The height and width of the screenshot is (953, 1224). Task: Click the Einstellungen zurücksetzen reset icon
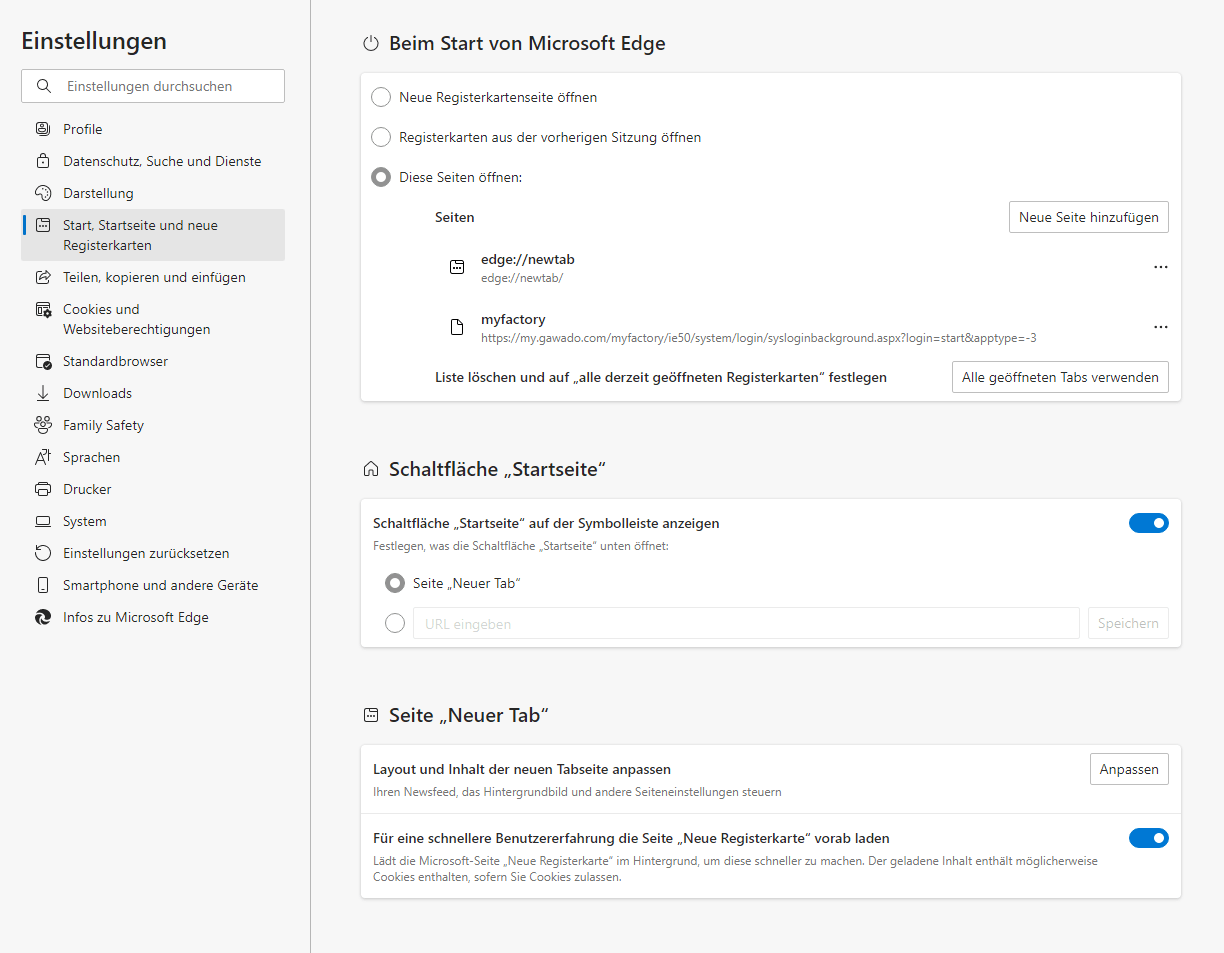pyautogui.click(x=43, y=553)
